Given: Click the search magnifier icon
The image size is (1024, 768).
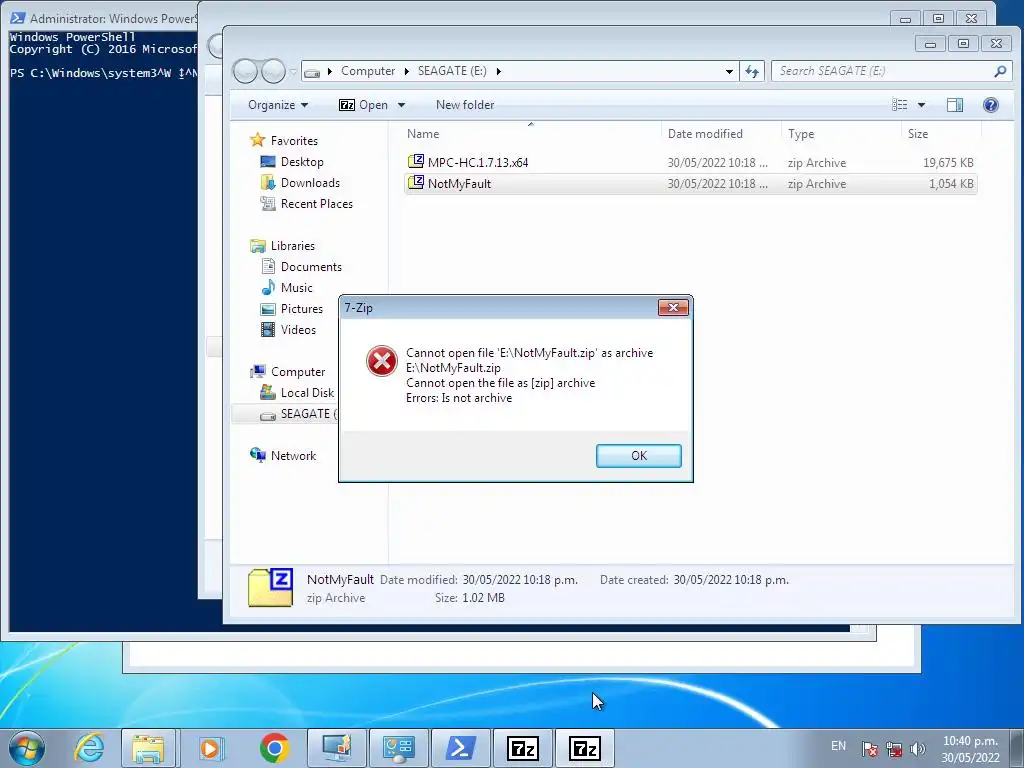Looking at the screenshot, I should click(x=1000, y=71).
